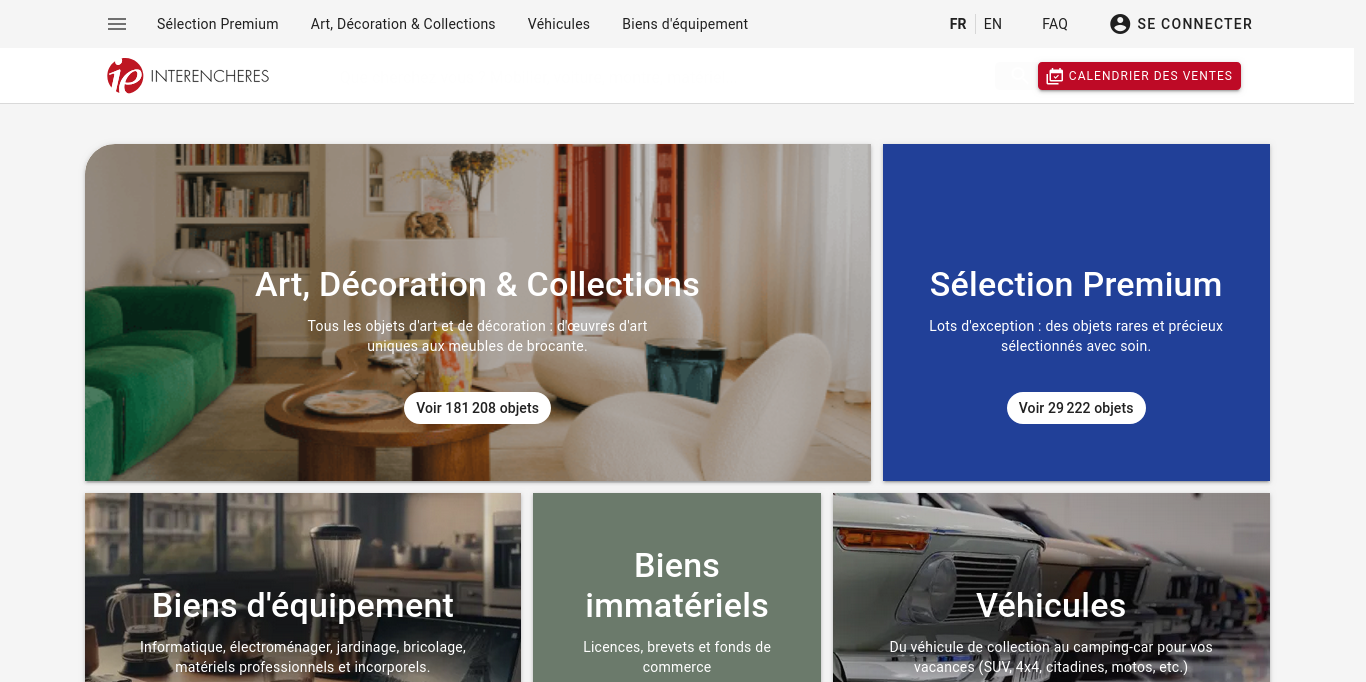Open Sélection Premium in top menu

[218, 24]
